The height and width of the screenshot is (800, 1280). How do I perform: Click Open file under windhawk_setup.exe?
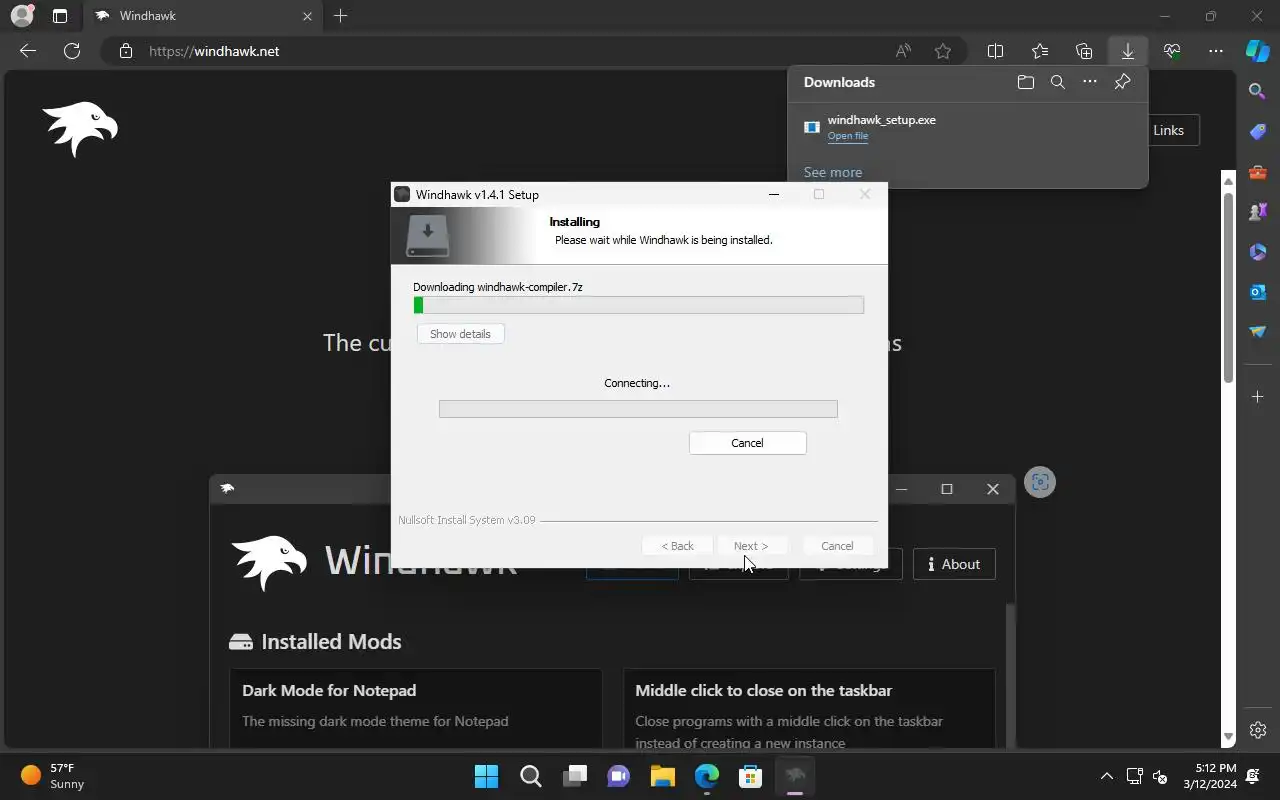point(848,136)
